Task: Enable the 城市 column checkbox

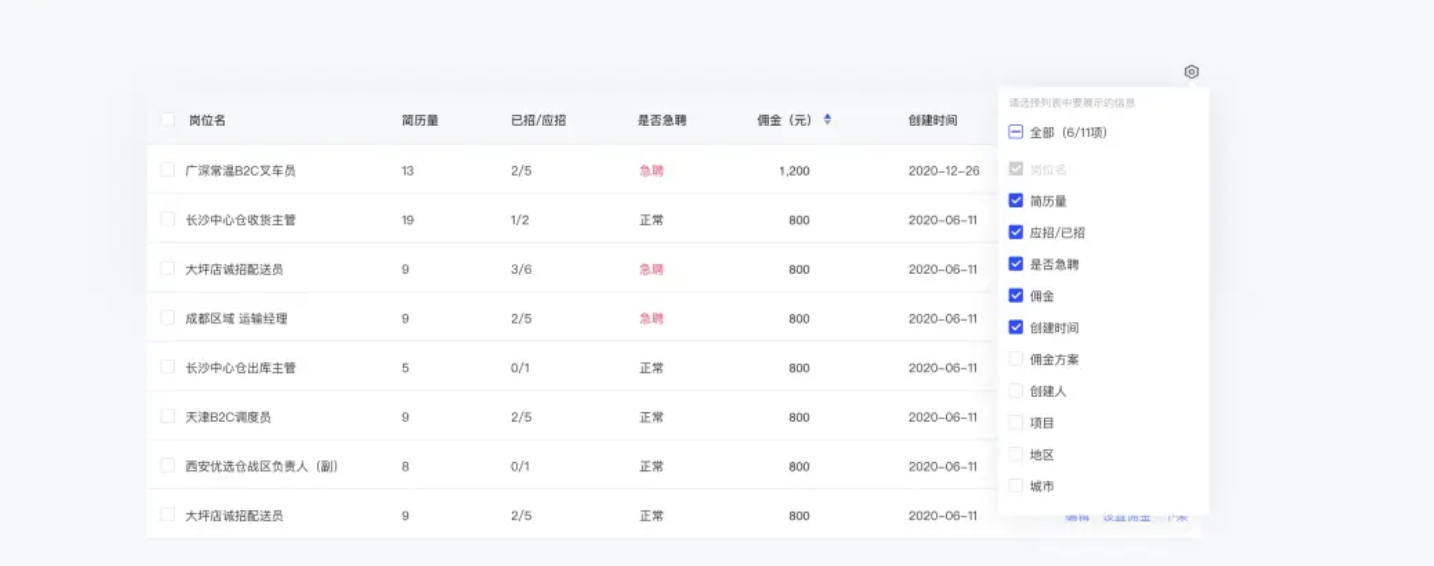Action: pos(1016,486)
